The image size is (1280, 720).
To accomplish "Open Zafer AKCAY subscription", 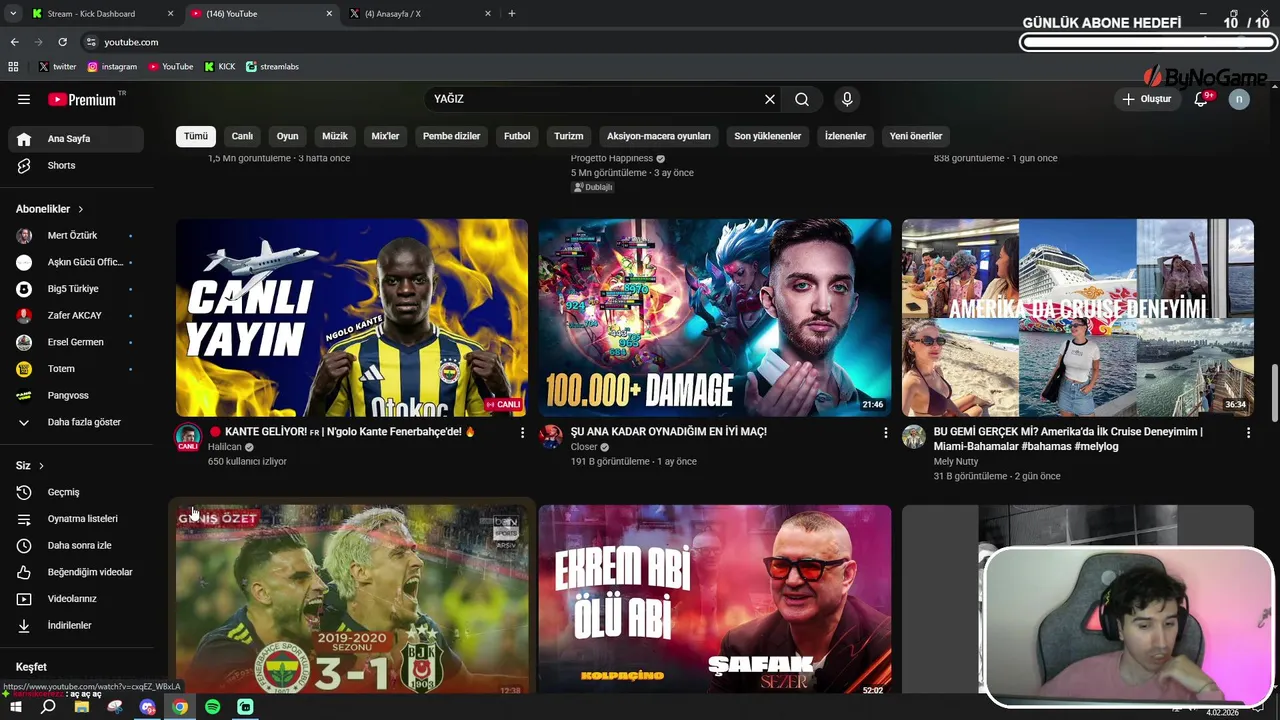I will coord(76,315).
